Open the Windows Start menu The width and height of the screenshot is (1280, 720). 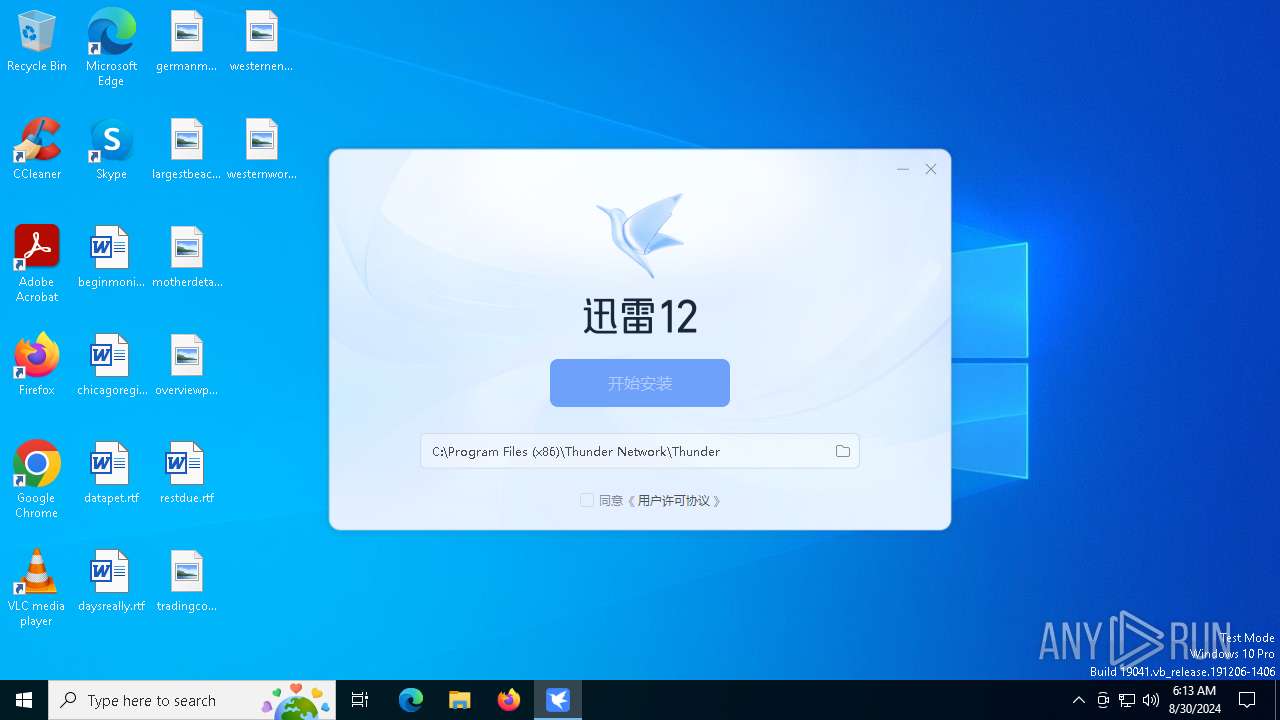tap(24, 700)
